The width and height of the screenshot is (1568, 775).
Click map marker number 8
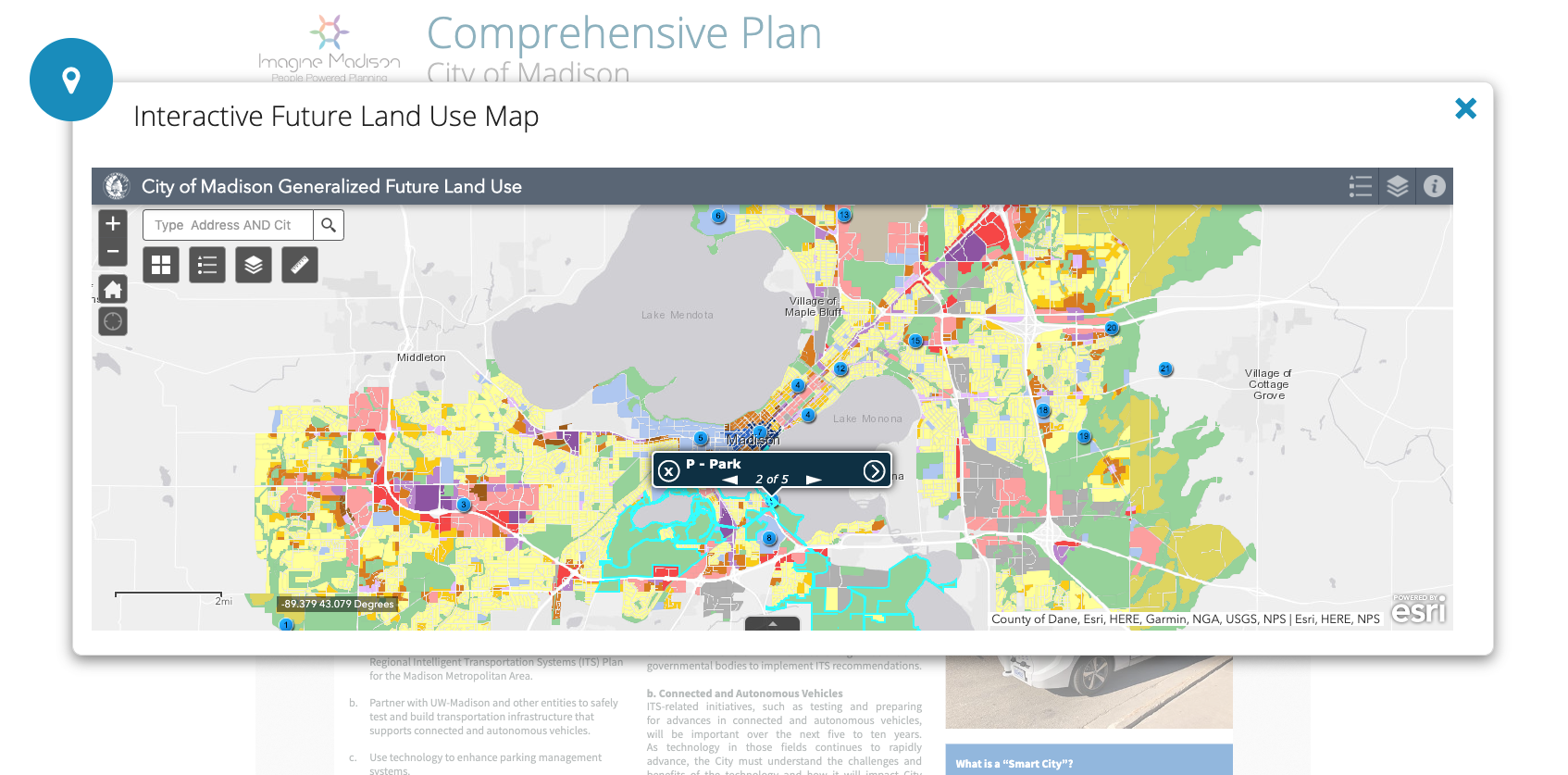click(769, 539)
